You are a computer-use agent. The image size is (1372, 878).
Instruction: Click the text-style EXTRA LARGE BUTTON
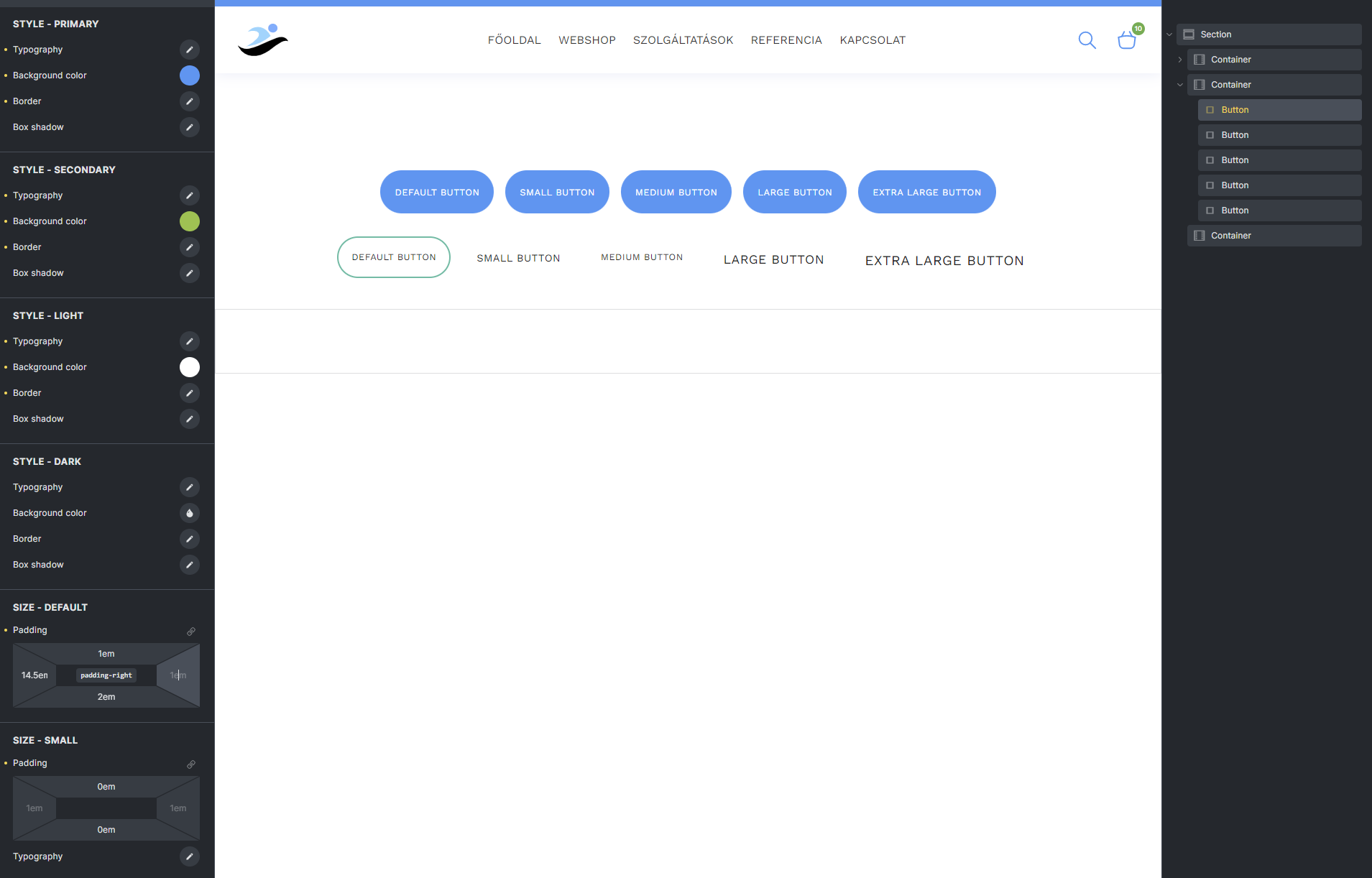tap(944, 261)
